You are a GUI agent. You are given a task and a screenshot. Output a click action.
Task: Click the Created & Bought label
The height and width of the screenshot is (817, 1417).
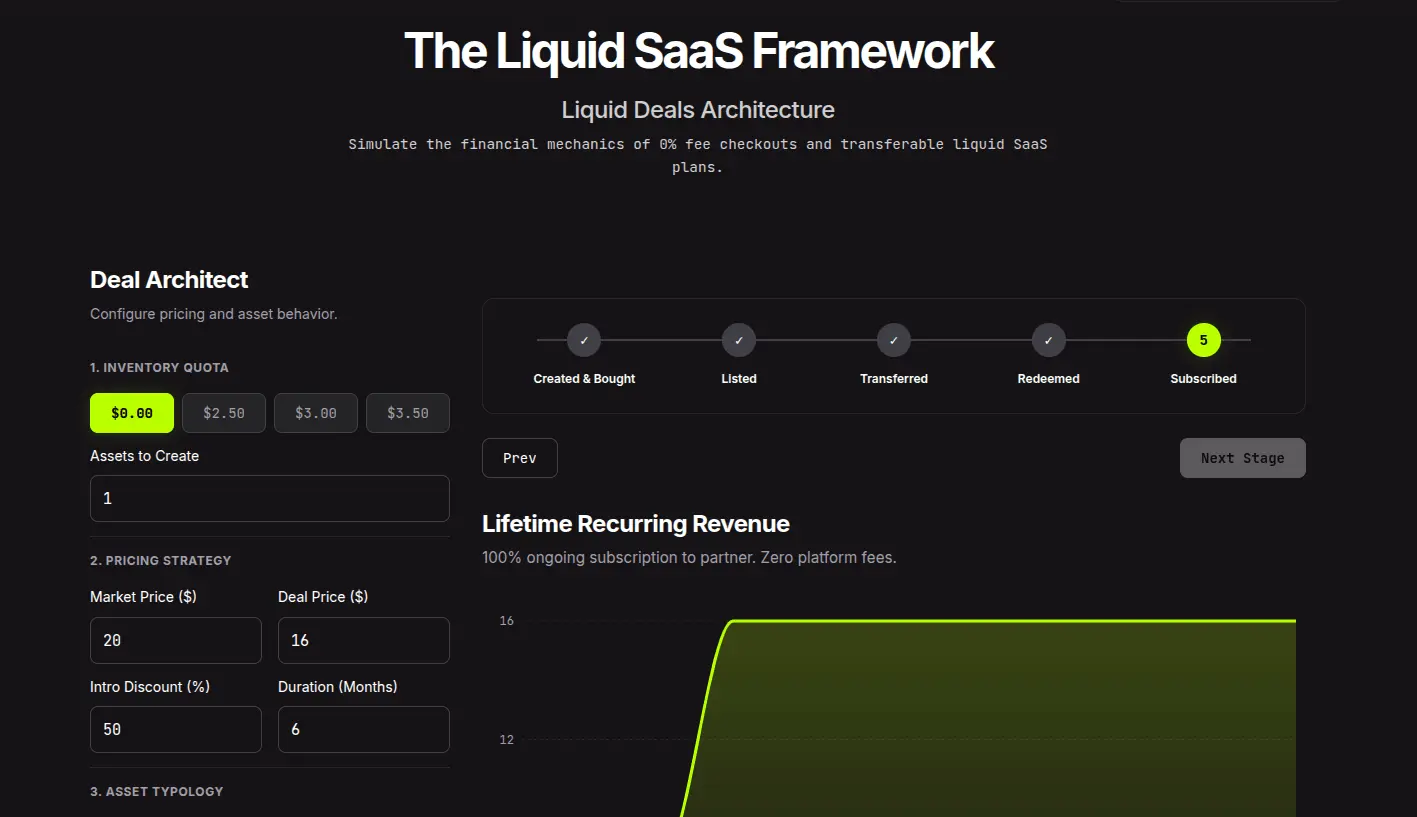pyautogui.click(x=584, y=379)
